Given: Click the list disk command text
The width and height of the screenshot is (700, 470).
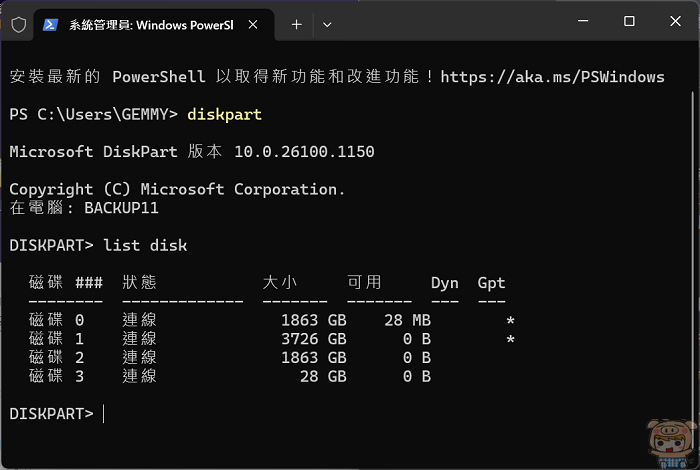Looking at the screenshot, I should (145, 245).
